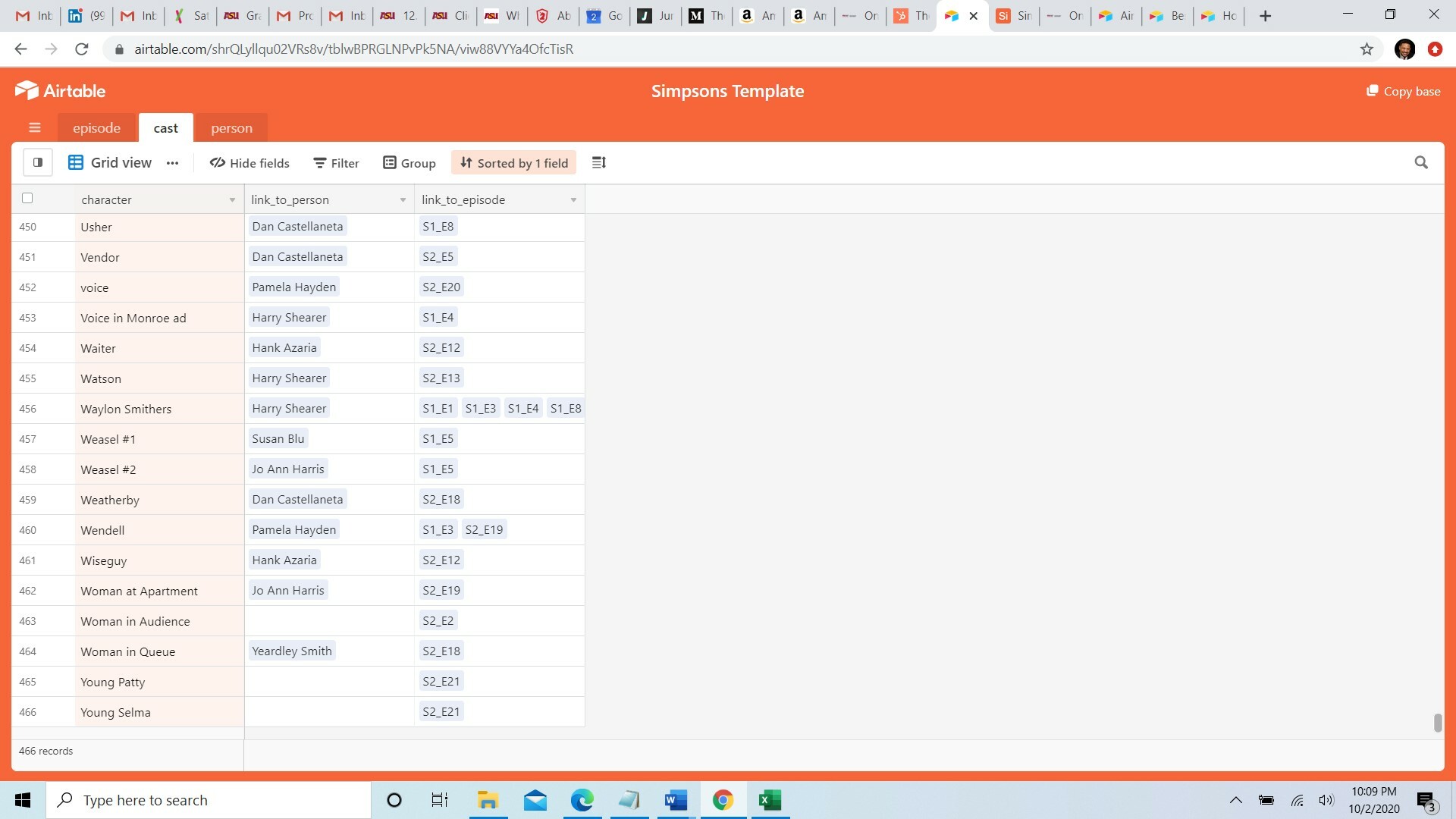Click the Airtable logo

(x=60, y=91)
